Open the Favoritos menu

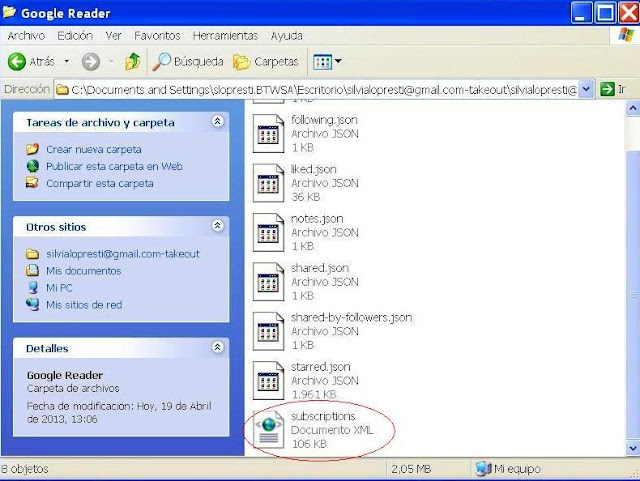tap(157, 36)
